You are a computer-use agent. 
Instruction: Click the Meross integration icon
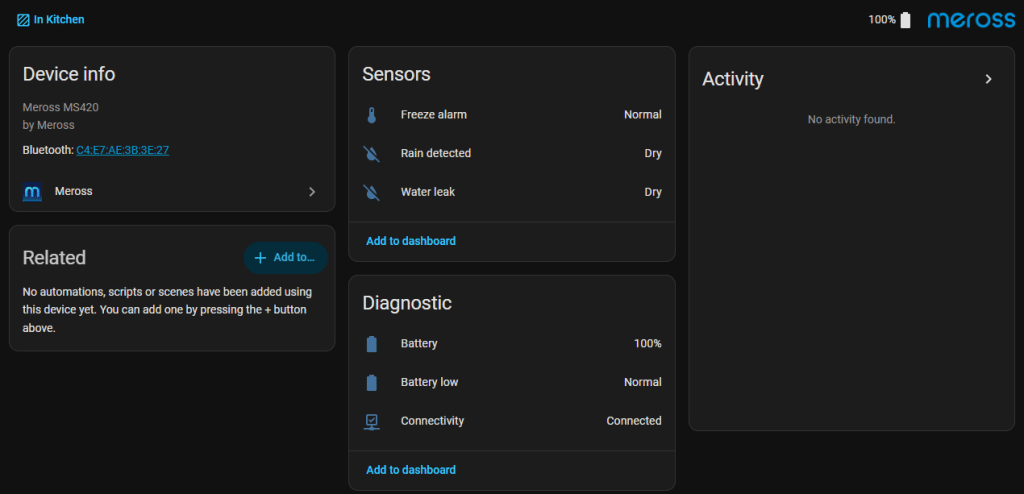32,192
